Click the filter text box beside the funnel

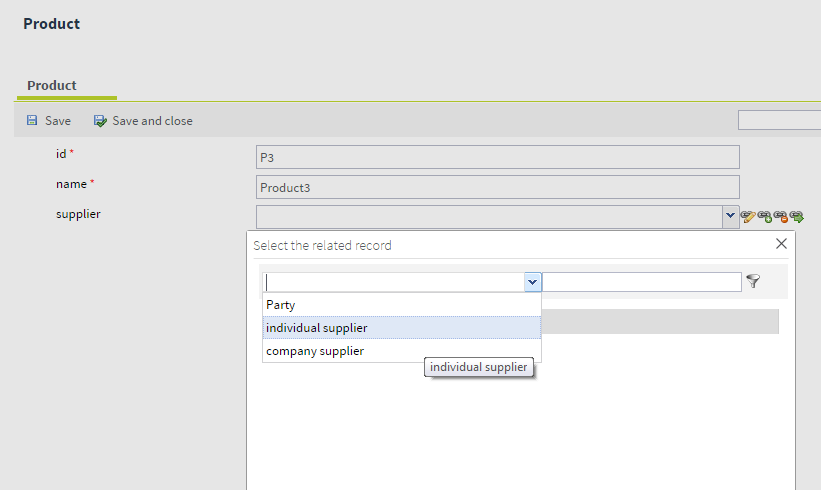(x=641, y=282)
